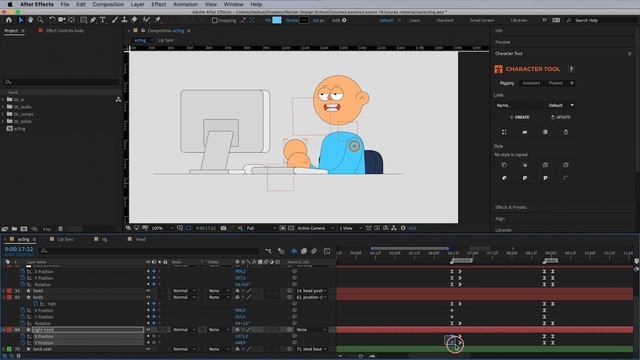Toggle visibility eye of head layer
The height and width of the screenshot is (360, 640).
pyautogui.click(x=148, y=291)
